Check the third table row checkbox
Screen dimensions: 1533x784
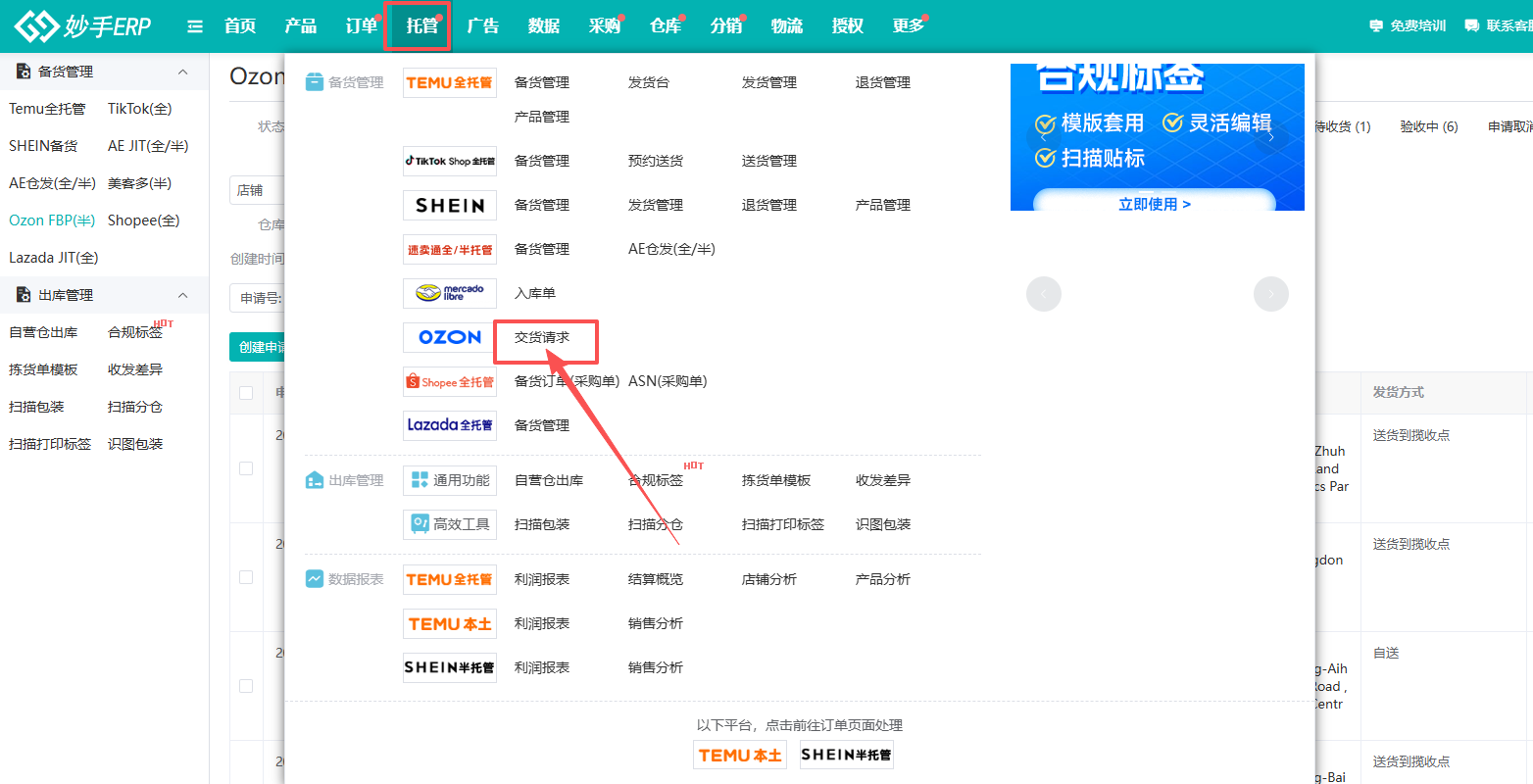coord(246,686)
